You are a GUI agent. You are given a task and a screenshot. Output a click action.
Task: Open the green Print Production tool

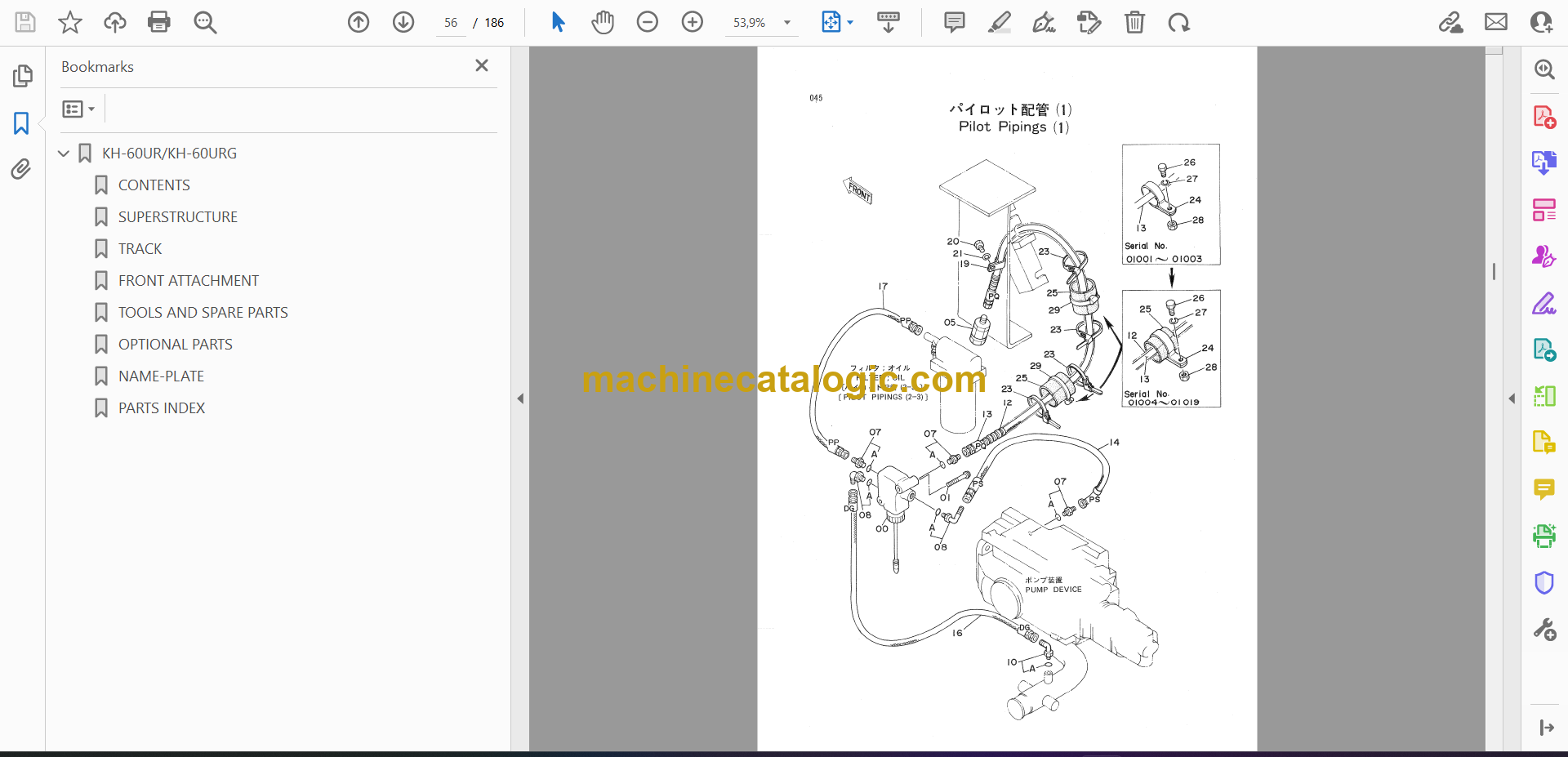tap(1543, 536)
